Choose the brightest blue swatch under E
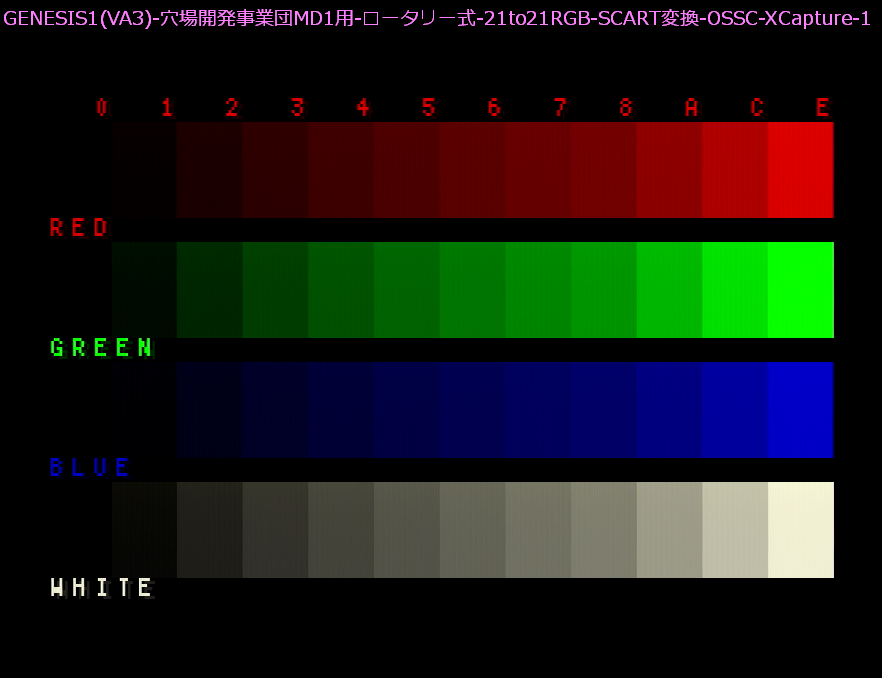882x678 pixels. (x=800, y=410)
